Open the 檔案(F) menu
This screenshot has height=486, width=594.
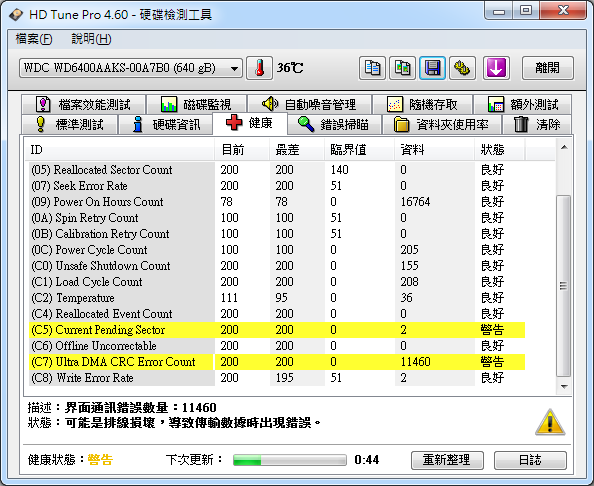pos(34,39)
